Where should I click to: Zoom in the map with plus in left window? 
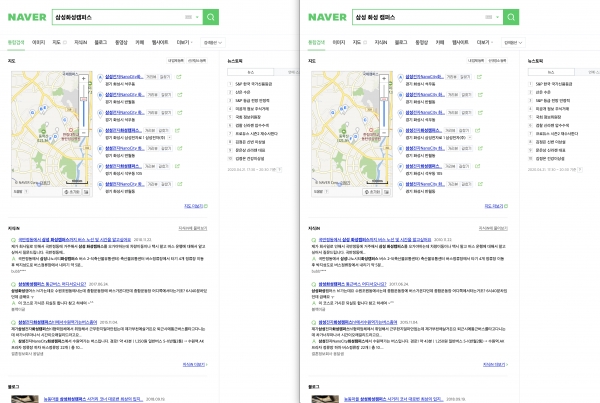click(x=83, y=79)
